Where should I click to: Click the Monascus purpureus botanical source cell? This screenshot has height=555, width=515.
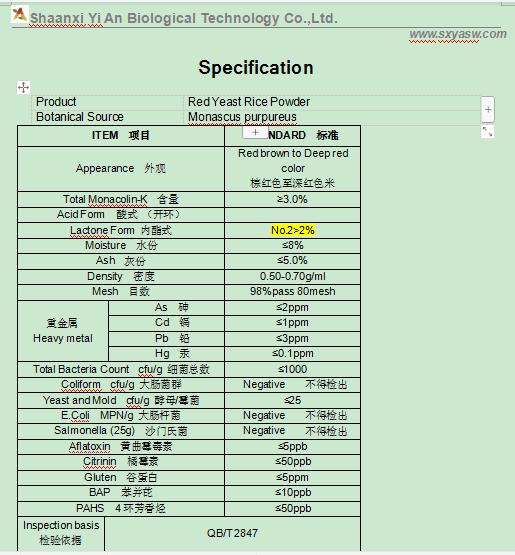[x=332, y=117]
